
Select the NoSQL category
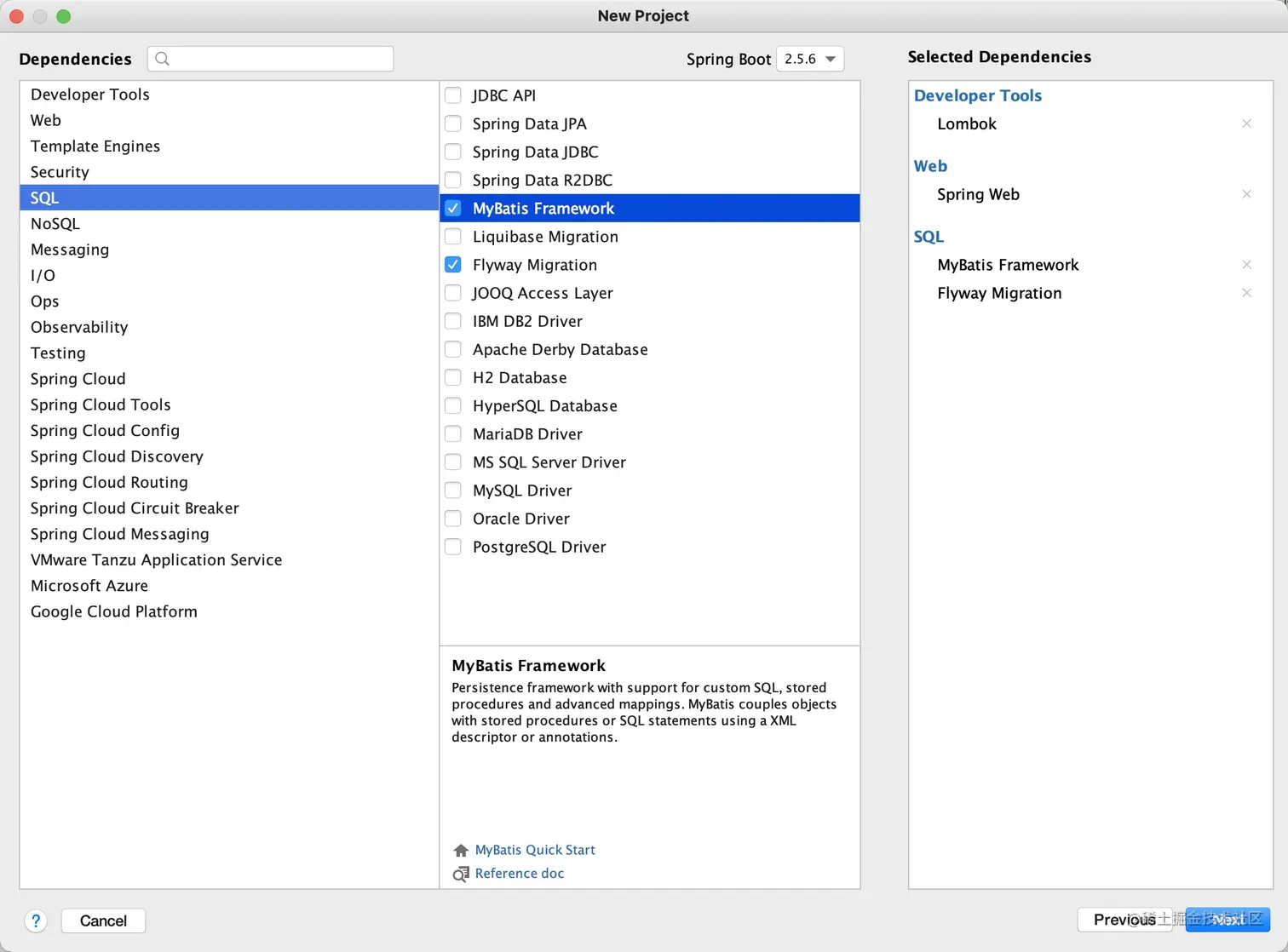(x=55, y=224)
